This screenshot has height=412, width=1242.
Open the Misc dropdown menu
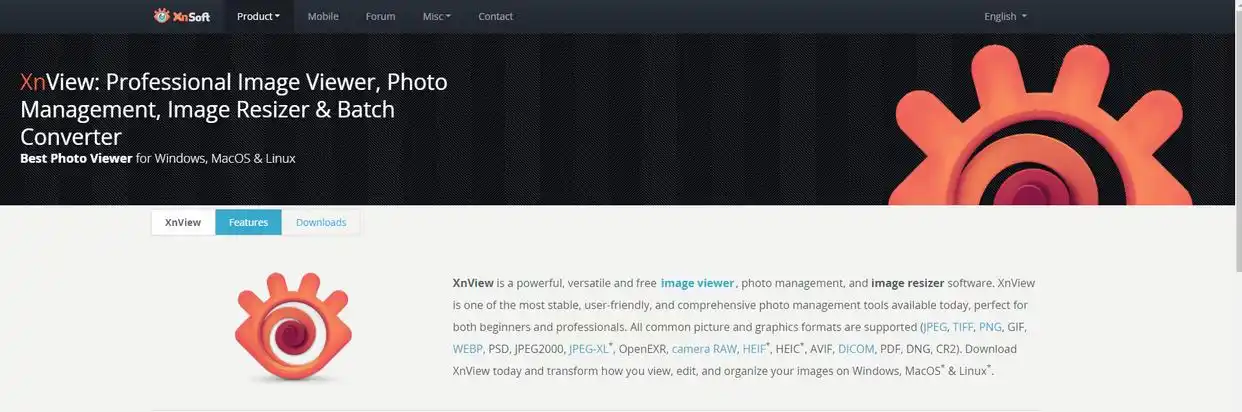pyautogui.click(x=437, y=16)
